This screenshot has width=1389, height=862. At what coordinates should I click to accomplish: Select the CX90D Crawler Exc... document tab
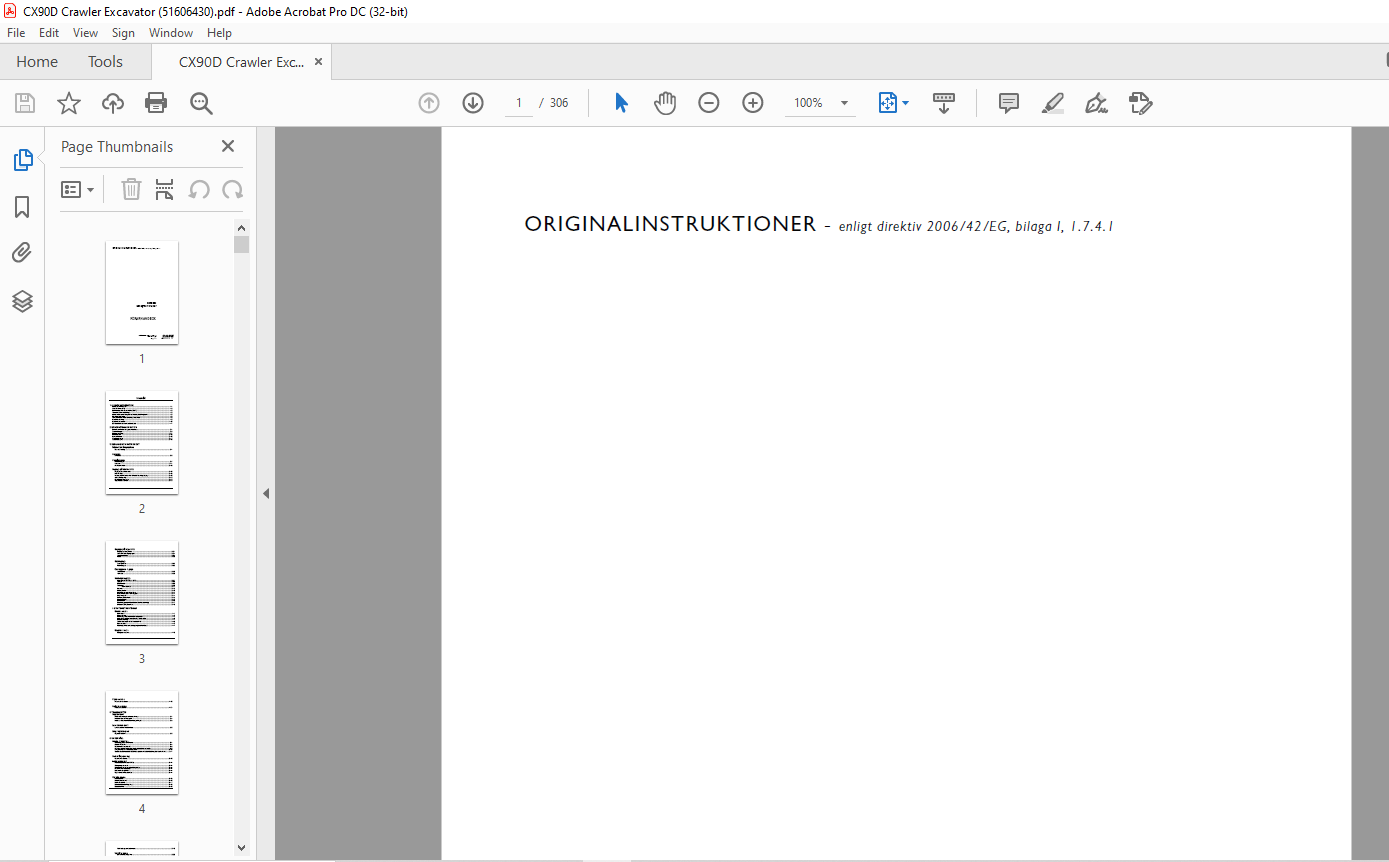click(241, 62)
